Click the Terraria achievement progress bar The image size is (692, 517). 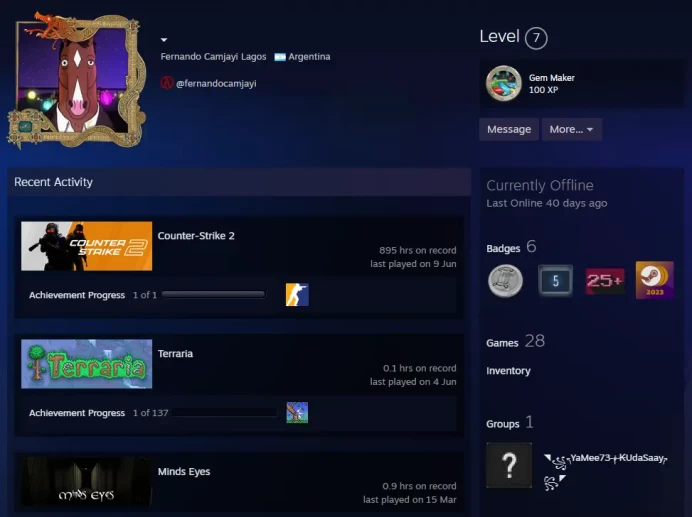[224, 412]
